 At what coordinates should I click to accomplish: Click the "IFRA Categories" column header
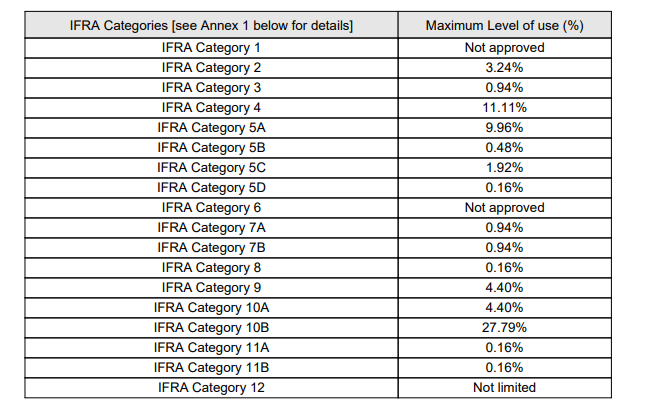[x=210, y=25]
